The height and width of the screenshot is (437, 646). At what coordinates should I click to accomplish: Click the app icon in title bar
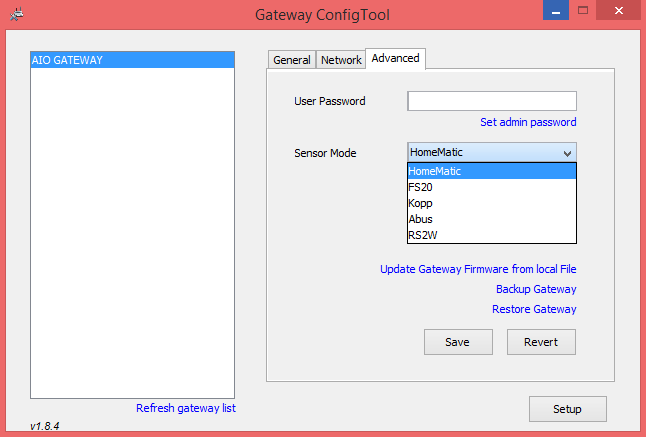pyautogui.click(x=17, y=16)
